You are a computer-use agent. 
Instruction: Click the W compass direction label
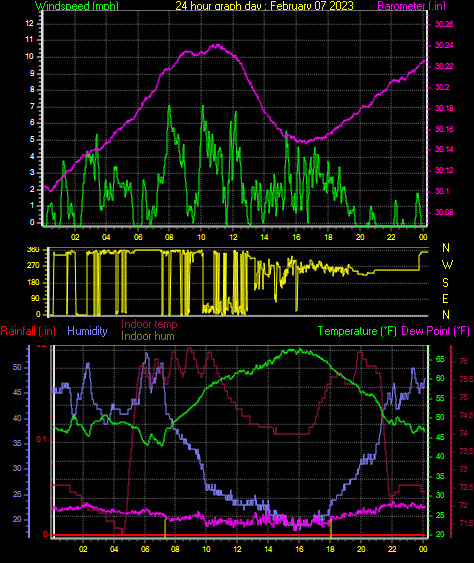(447, 265)
